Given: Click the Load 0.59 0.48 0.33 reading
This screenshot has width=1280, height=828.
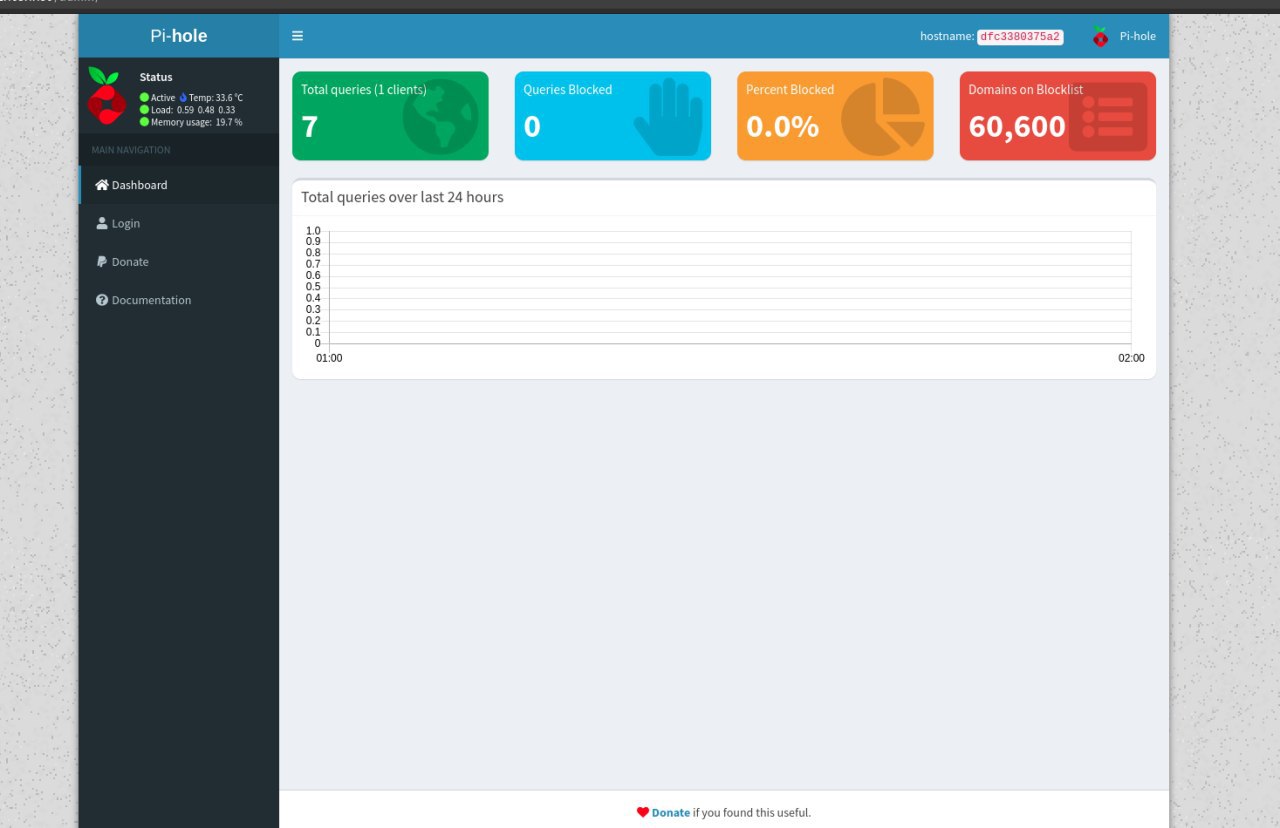Looking at the screenshot, I should 193,109.
